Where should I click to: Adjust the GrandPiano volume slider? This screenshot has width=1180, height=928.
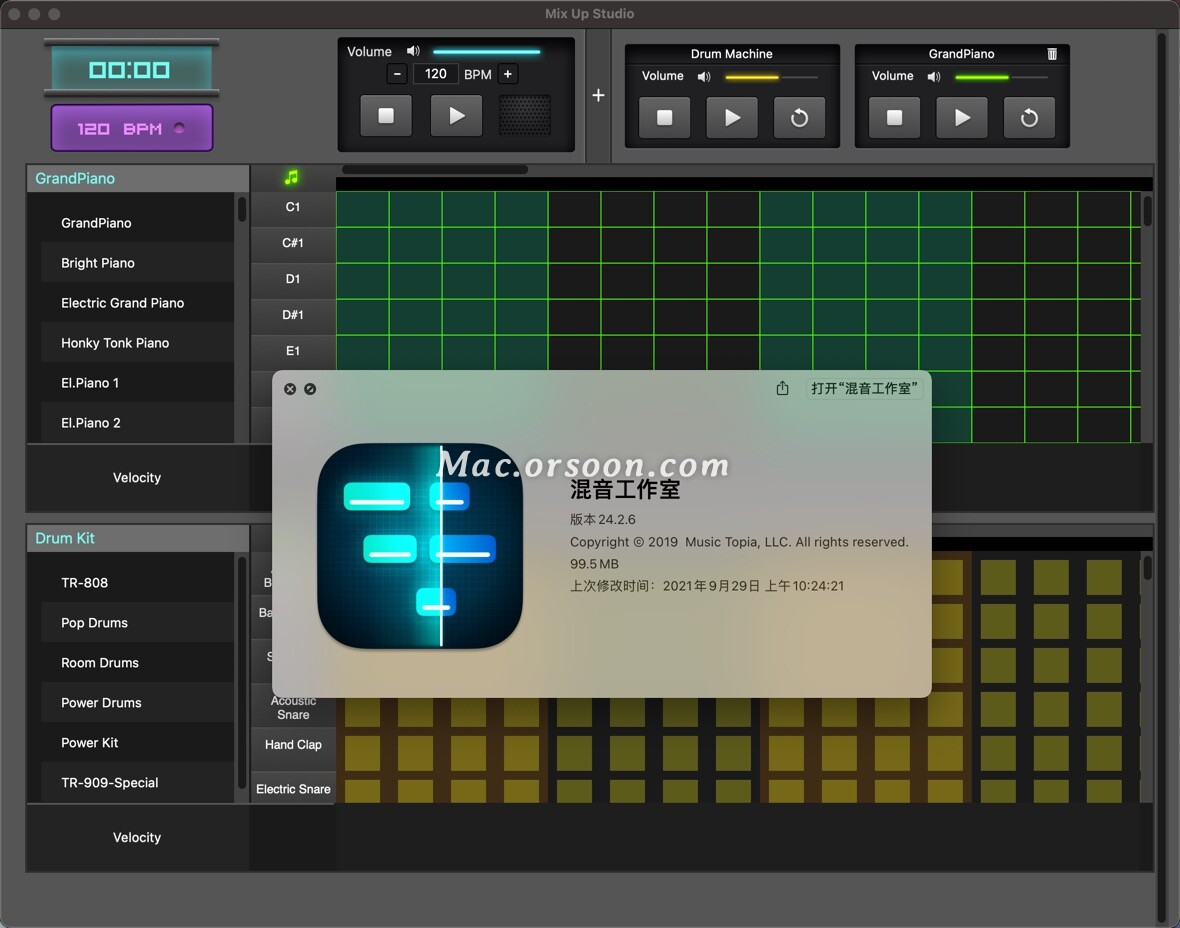pyautogui.click(x=1001, y=77)
